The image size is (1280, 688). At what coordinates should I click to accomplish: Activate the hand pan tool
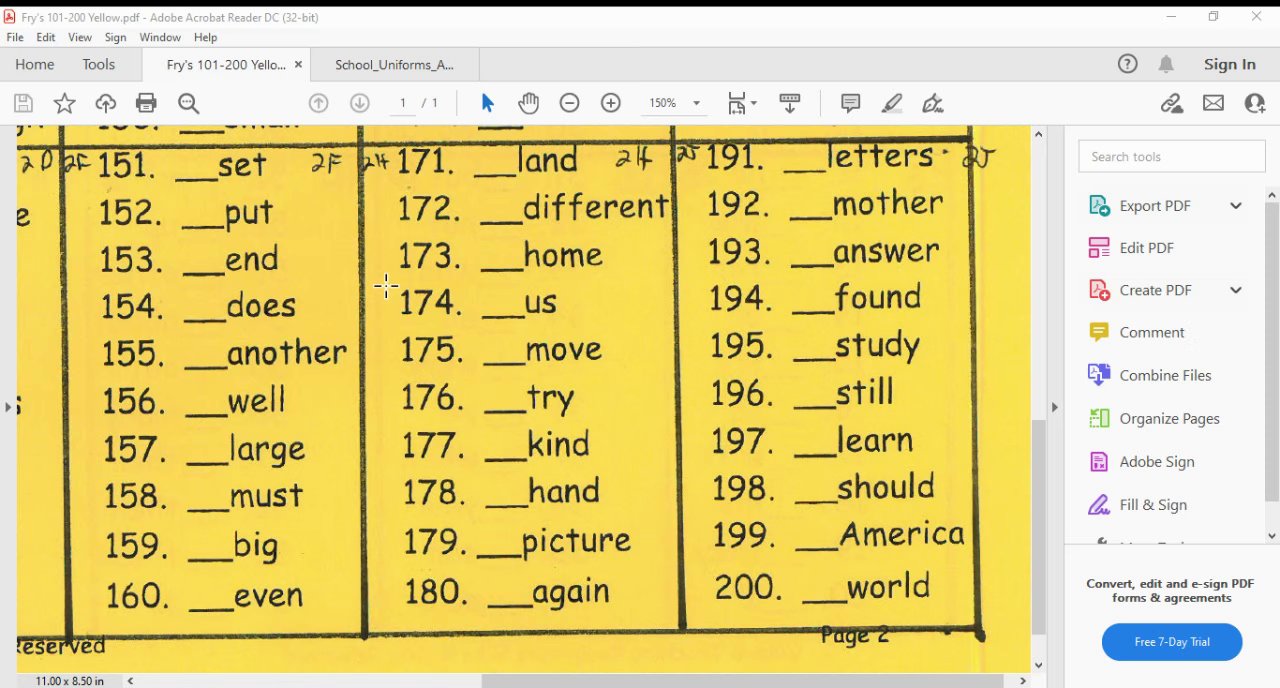pos(528,103)
